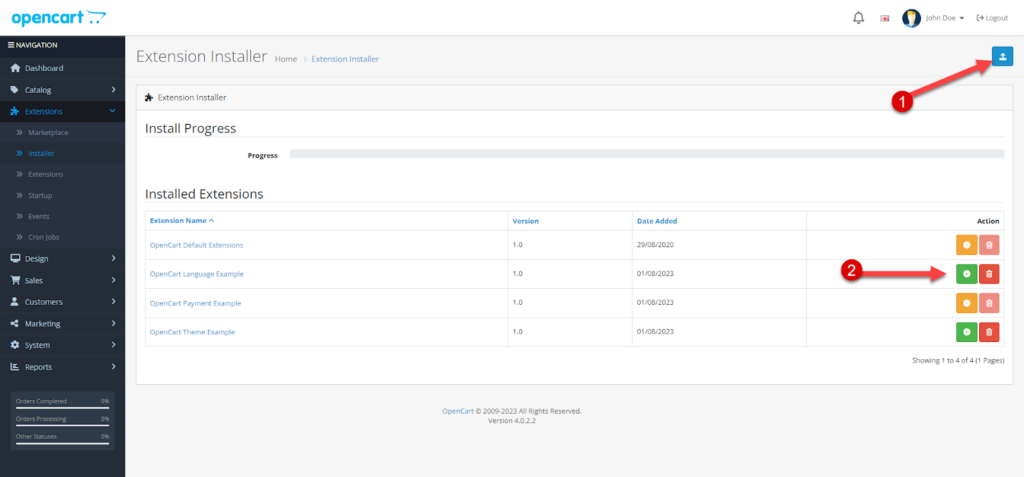Viewport: 1024px width, 477px height.
Task: Sort by Date Added column header
Action: (x=657, y=221)
